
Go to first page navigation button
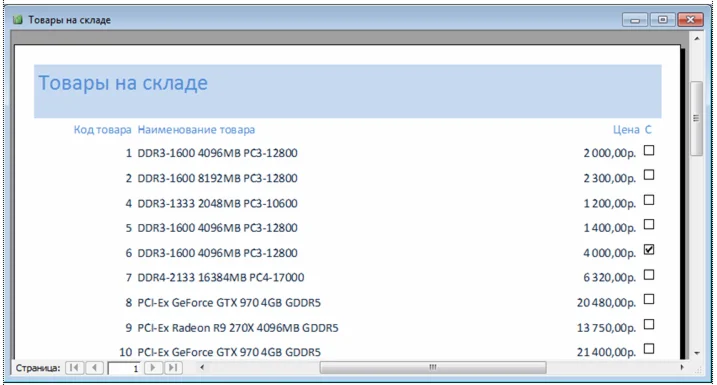(x=75, y=368)
